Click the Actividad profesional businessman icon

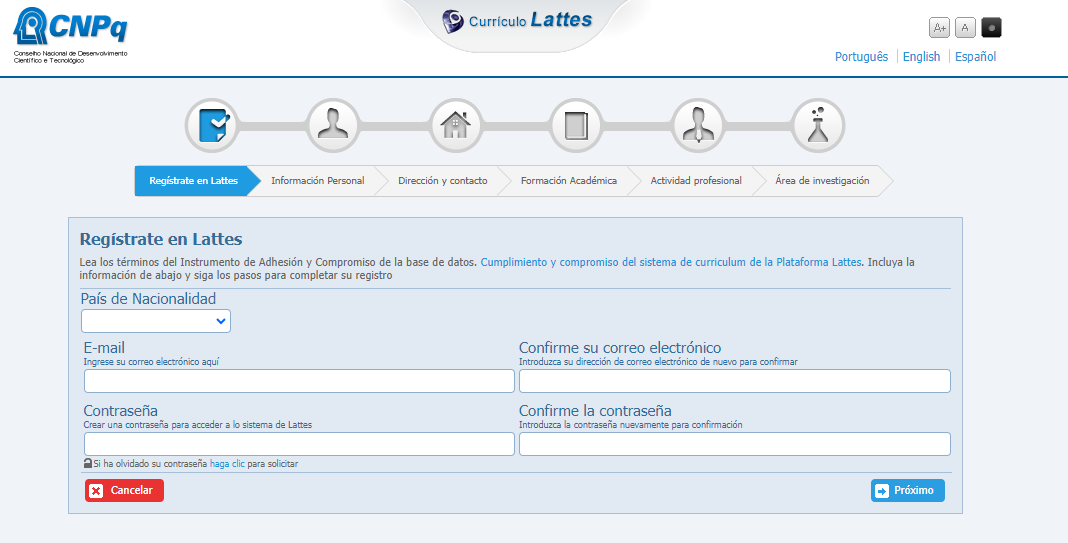click(x=697, y=126)
